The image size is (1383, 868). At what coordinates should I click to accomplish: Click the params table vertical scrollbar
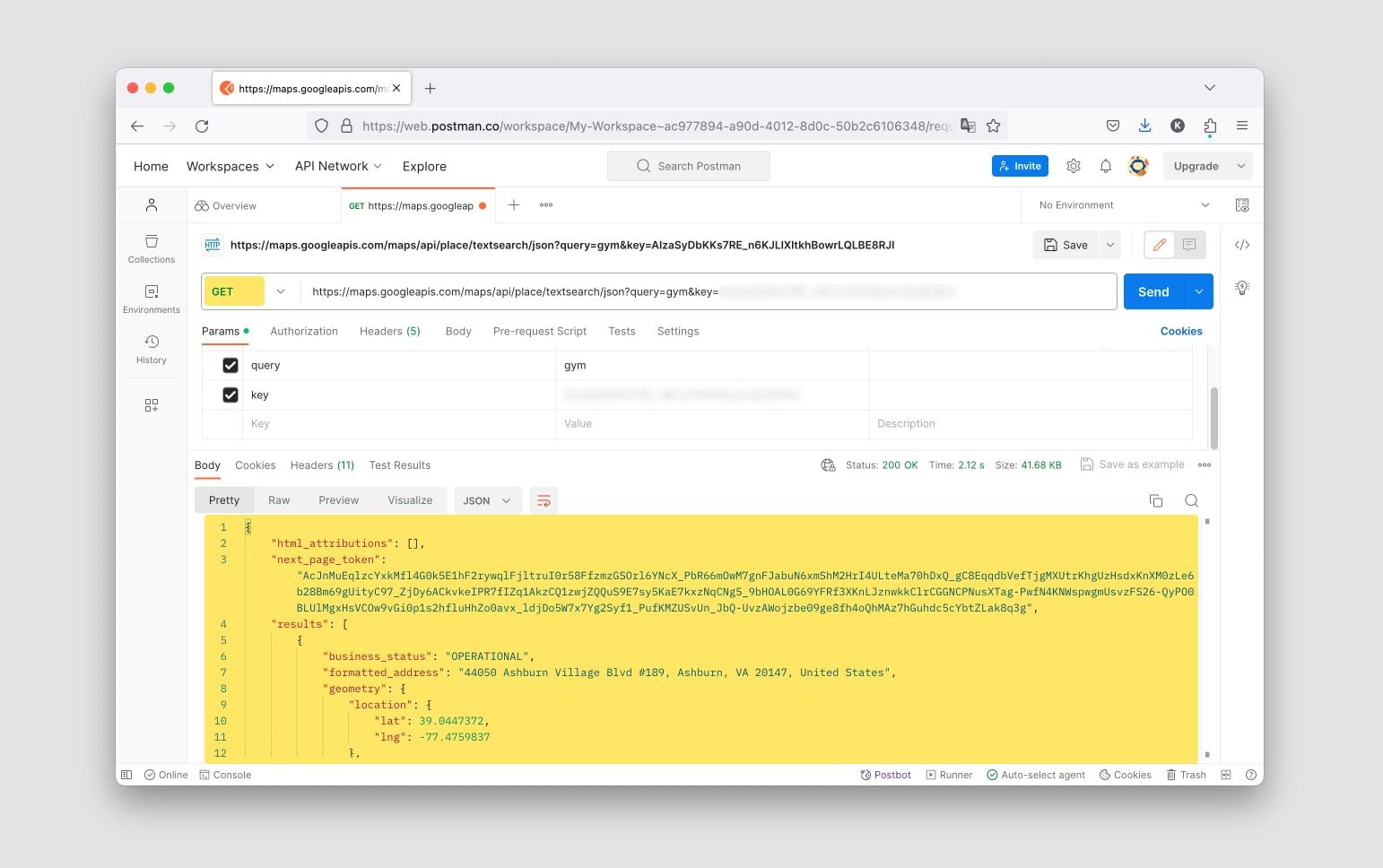click(x=1213, y=418)
